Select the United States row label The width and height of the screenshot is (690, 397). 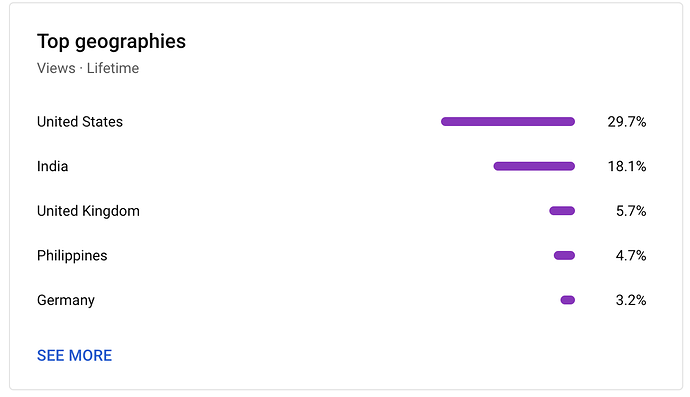[80, 122]
